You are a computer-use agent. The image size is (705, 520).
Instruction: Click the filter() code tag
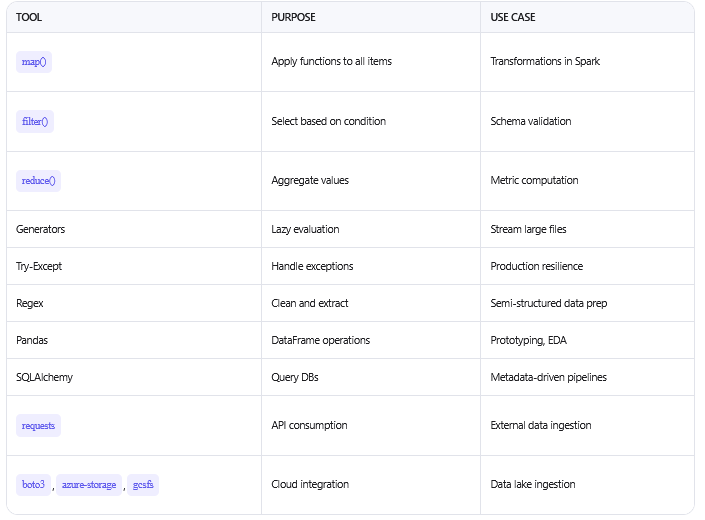point(35,121)
